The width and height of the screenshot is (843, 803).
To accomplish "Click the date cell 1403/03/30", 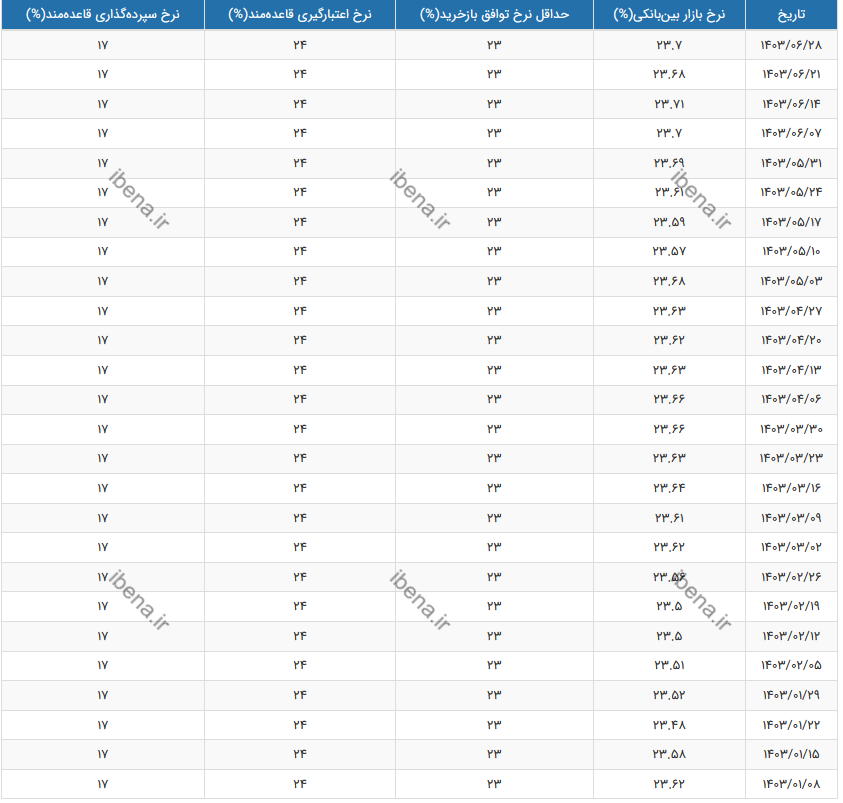I will click(792, 430).
